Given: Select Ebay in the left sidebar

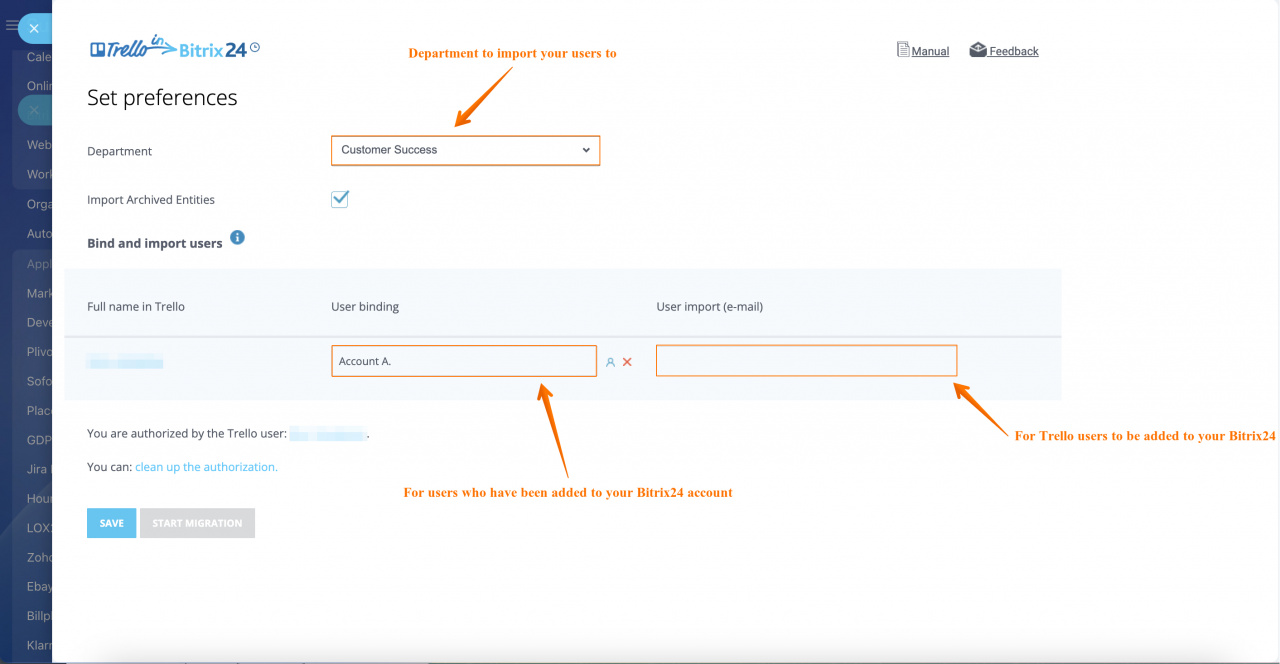Looking at the screenshot, I should click(x=38, y=586).
